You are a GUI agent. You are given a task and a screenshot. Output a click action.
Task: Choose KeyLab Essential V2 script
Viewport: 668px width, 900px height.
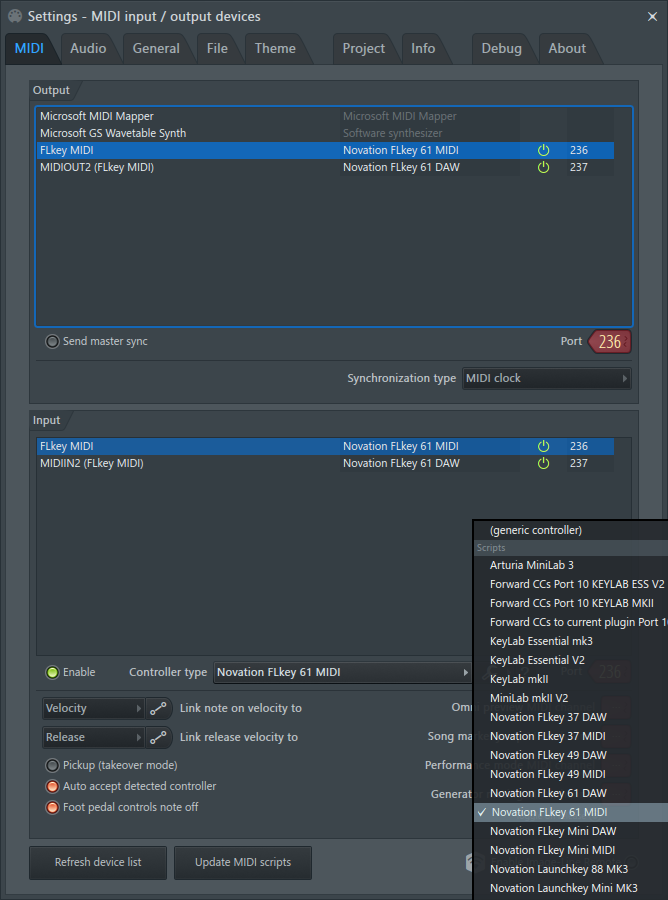572,660
